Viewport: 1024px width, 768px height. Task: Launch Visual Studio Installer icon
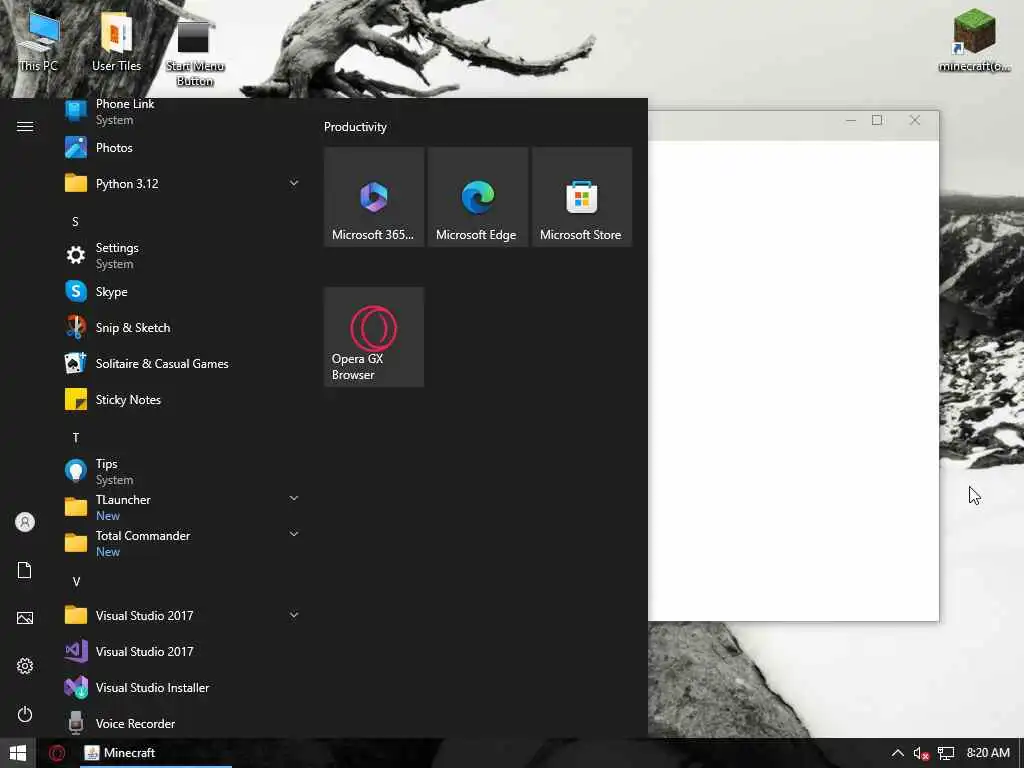76,687
